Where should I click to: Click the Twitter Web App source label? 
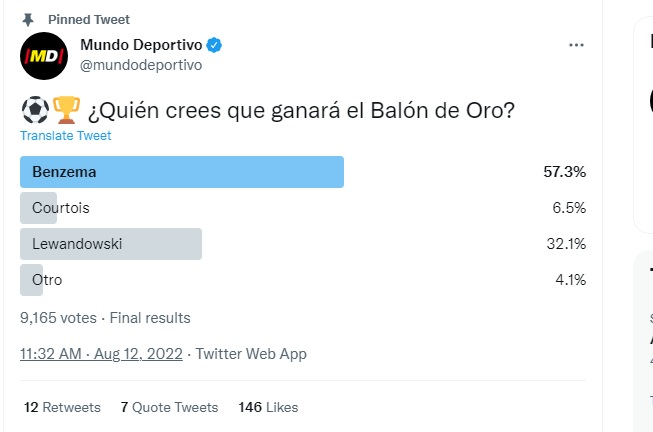[251, 354]
